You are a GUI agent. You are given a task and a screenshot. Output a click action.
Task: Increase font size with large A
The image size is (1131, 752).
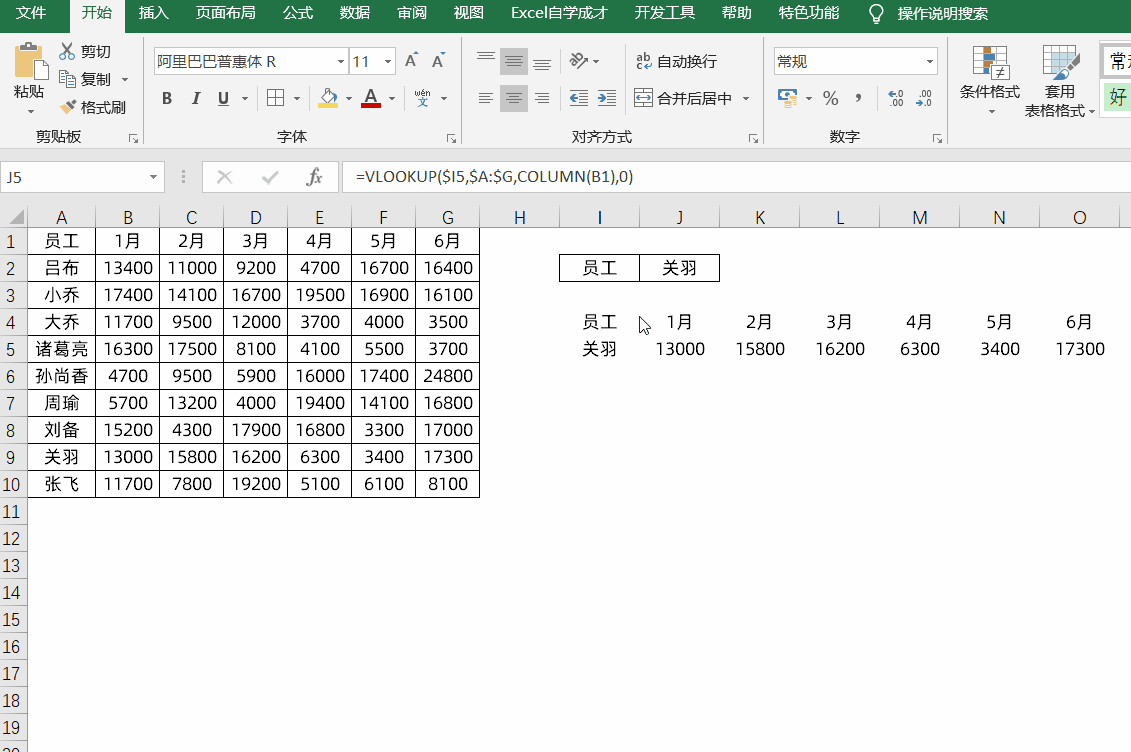click(x=411, y=61)
